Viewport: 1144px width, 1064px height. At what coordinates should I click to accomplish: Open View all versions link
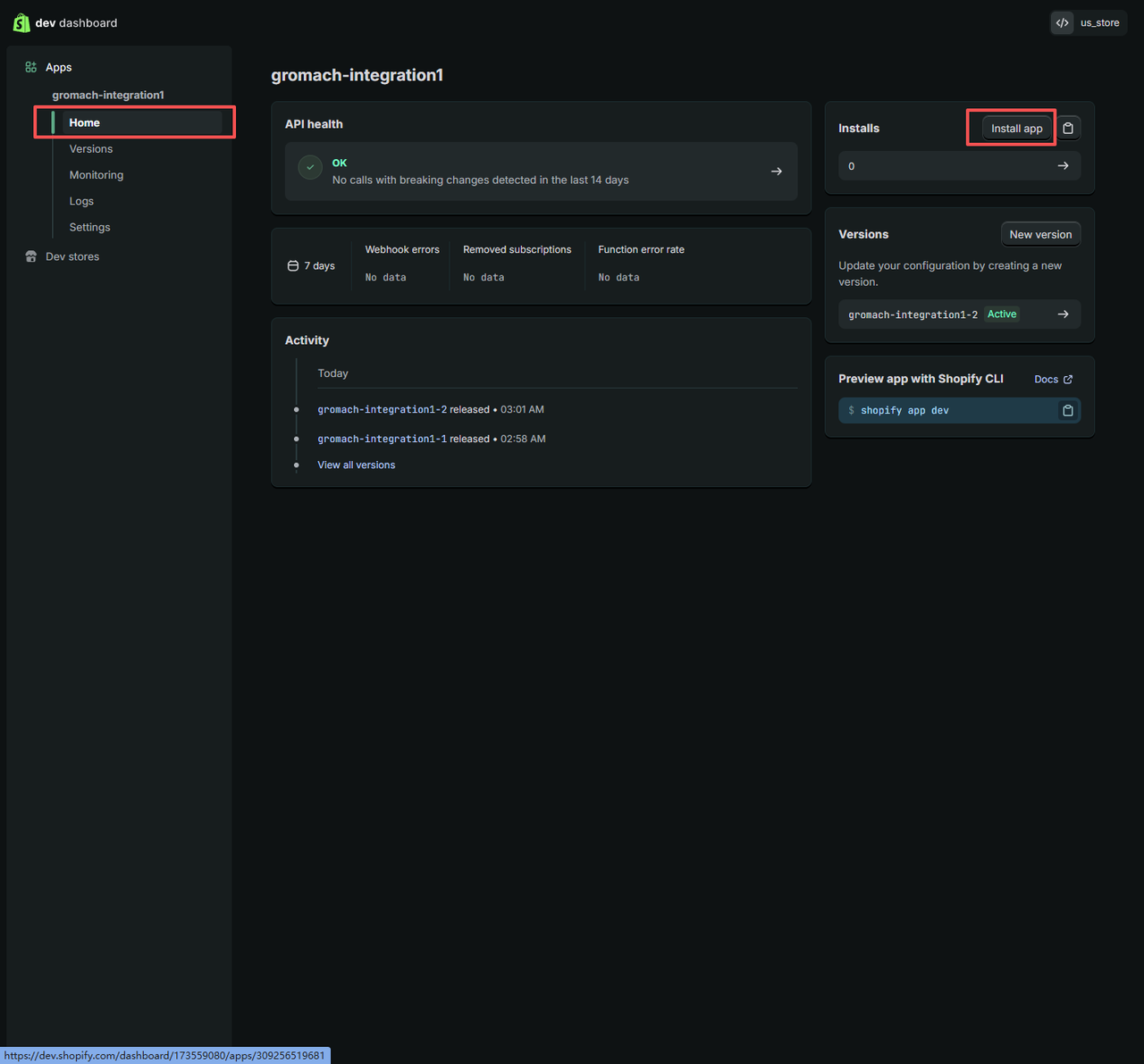pyautogui.click(x=356, y=465)
